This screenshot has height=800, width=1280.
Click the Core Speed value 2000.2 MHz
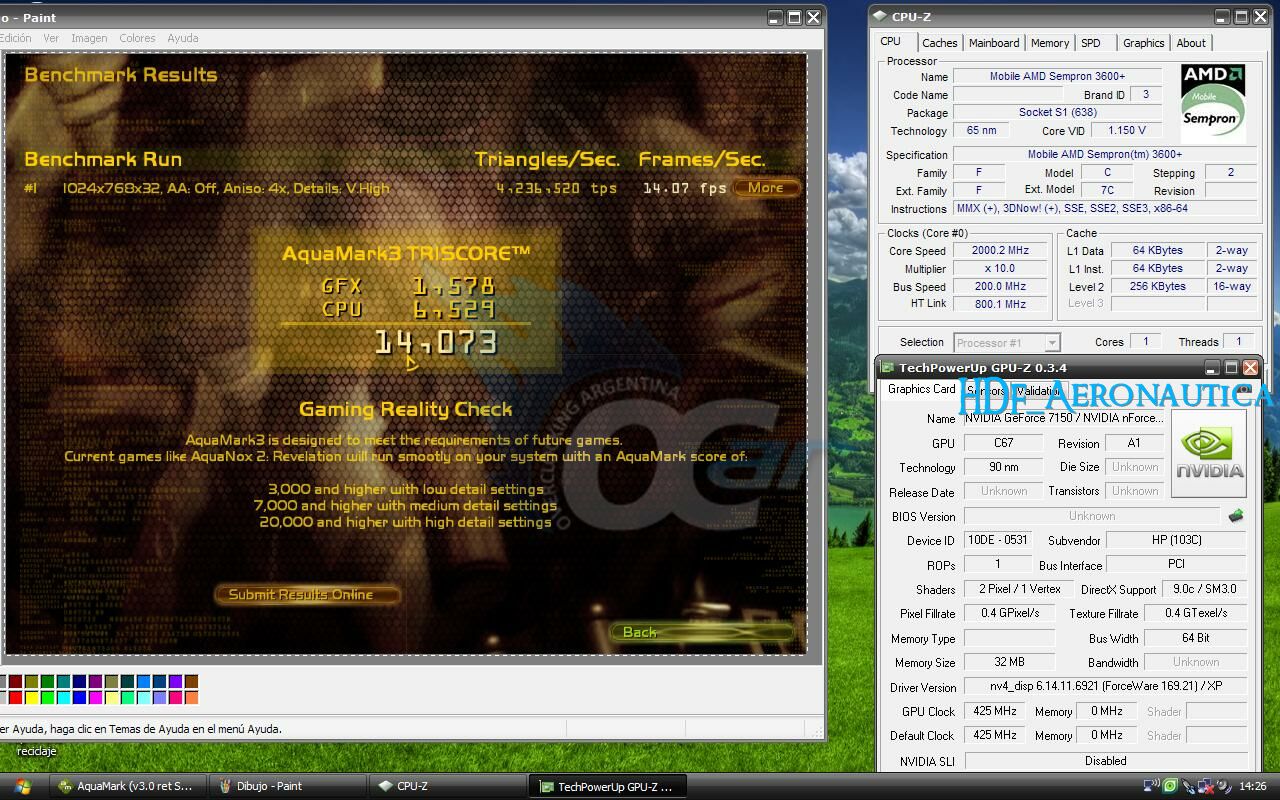click(999, 251)
